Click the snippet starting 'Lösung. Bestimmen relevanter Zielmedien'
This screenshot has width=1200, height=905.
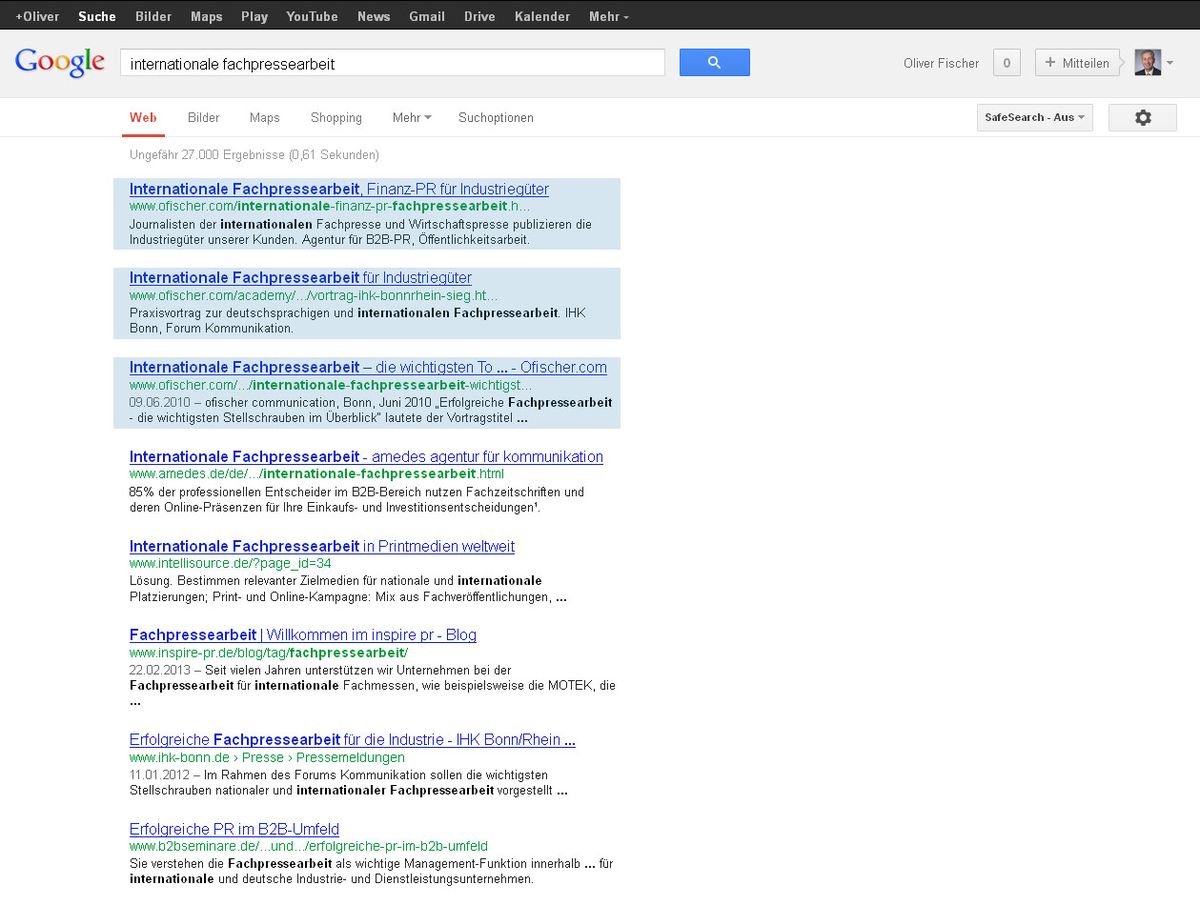348,589
